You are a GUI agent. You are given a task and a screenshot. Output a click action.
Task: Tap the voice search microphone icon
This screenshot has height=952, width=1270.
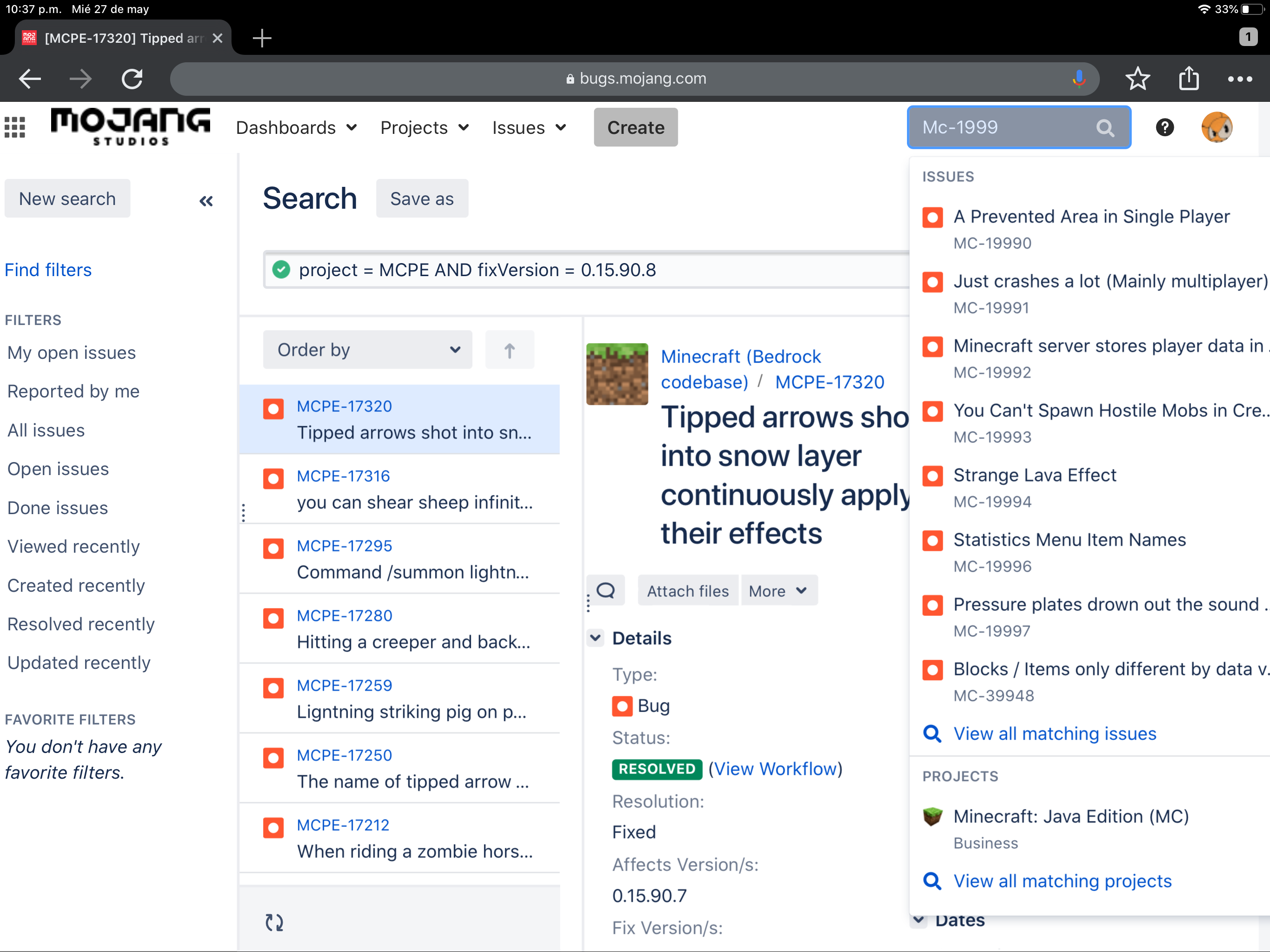[x=1079, y=79]
